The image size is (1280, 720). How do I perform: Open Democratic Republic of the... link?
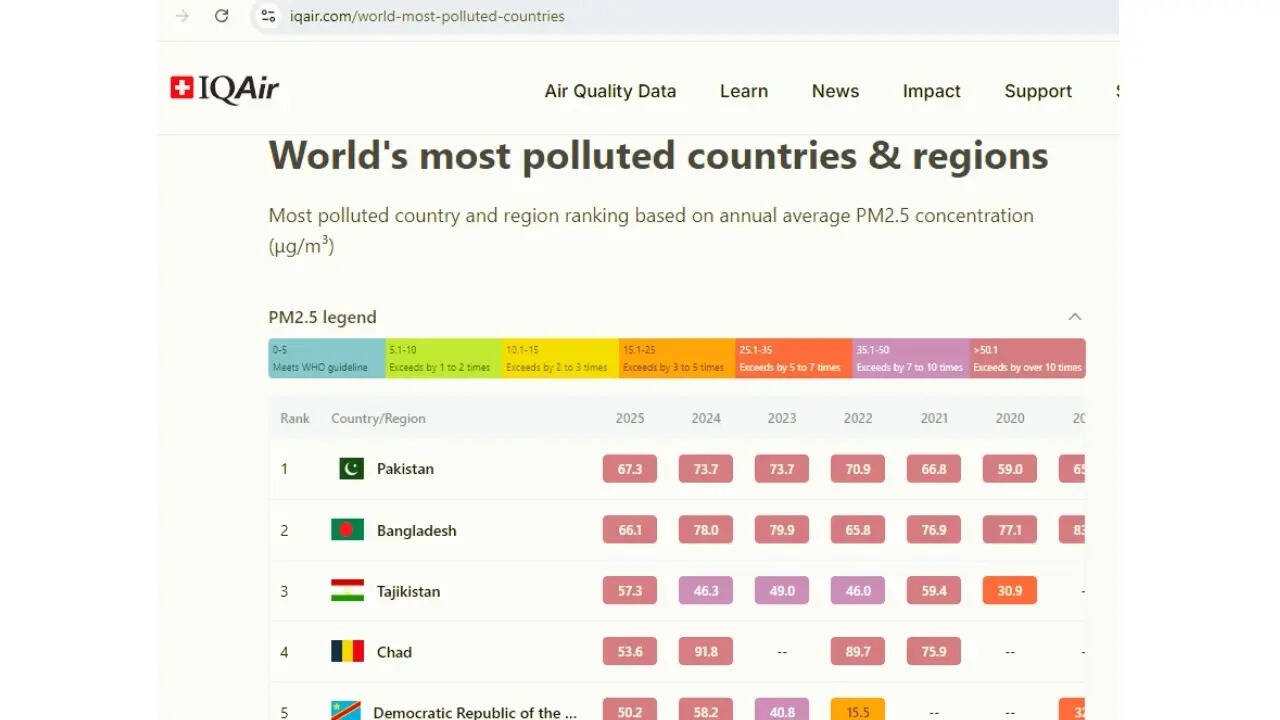point(475,713)
